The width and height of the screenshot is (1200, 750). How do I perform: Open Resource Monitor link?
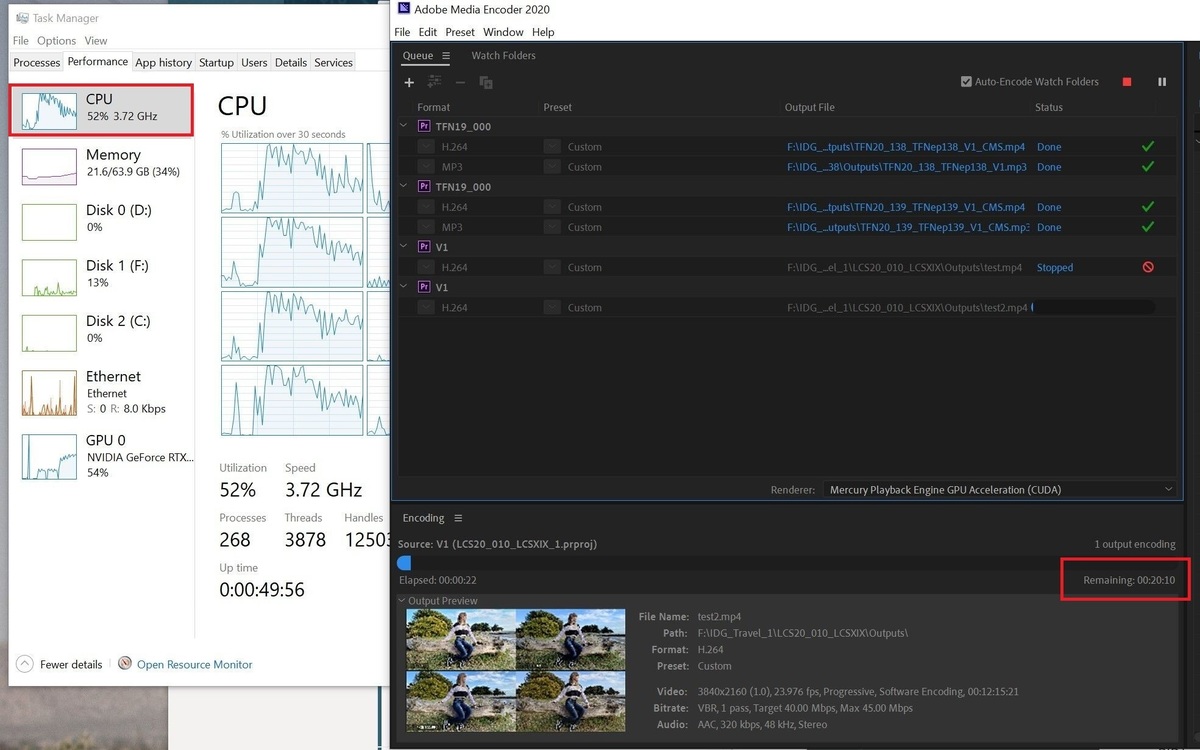(x=194, y=664)
